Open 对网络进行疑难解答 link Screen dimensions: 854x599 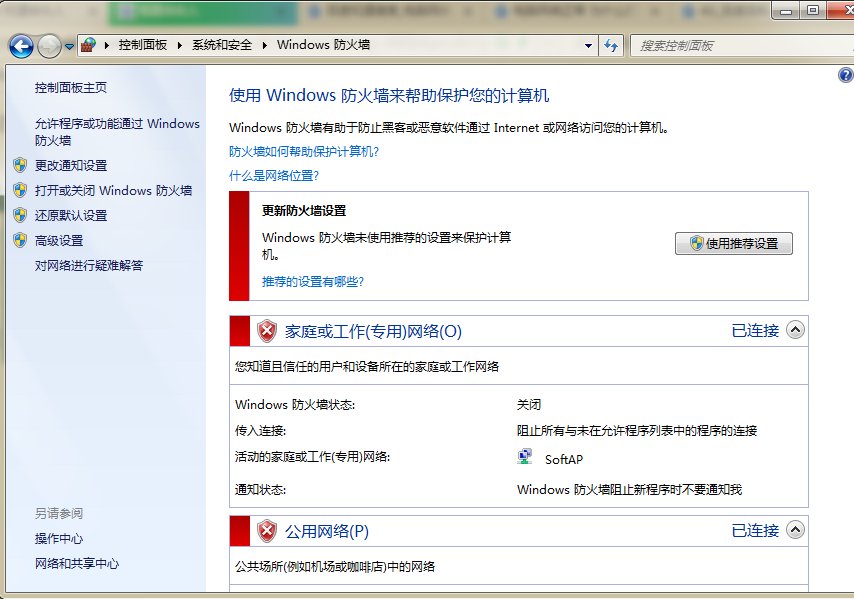[x=89, y=266]
